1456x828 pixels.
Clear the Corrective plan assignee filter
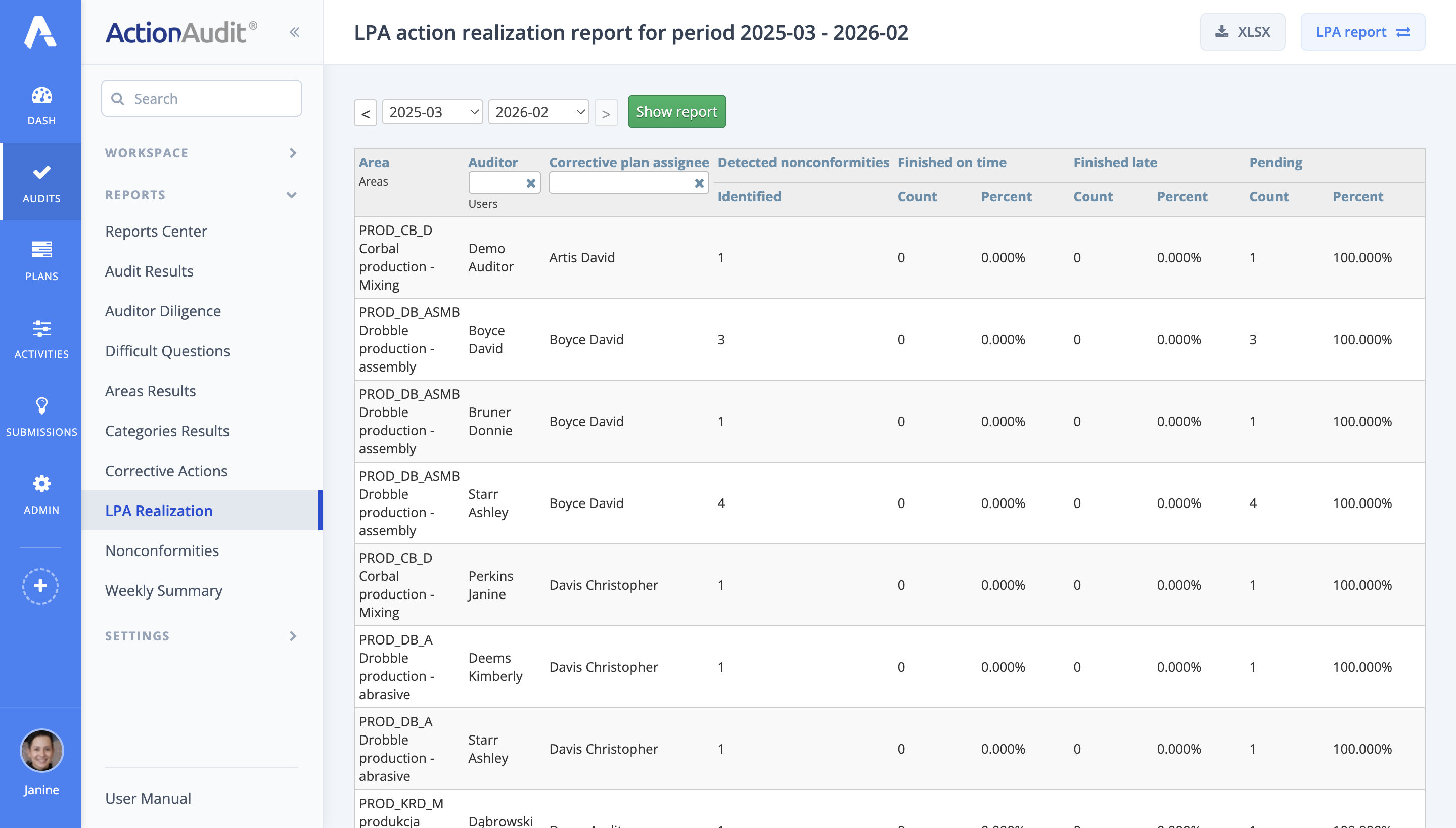coord(700,182)
